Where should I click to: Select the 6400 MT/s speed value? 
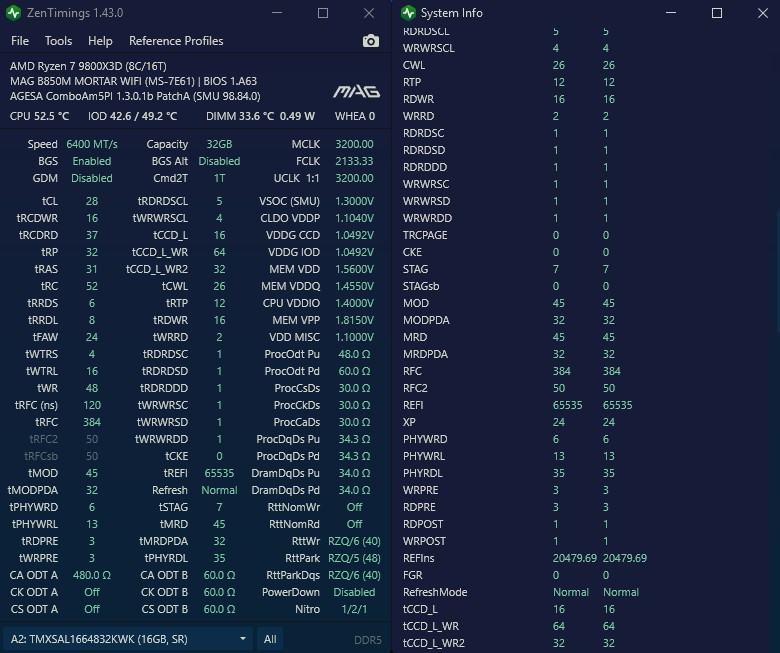click(x=92, y=144)
